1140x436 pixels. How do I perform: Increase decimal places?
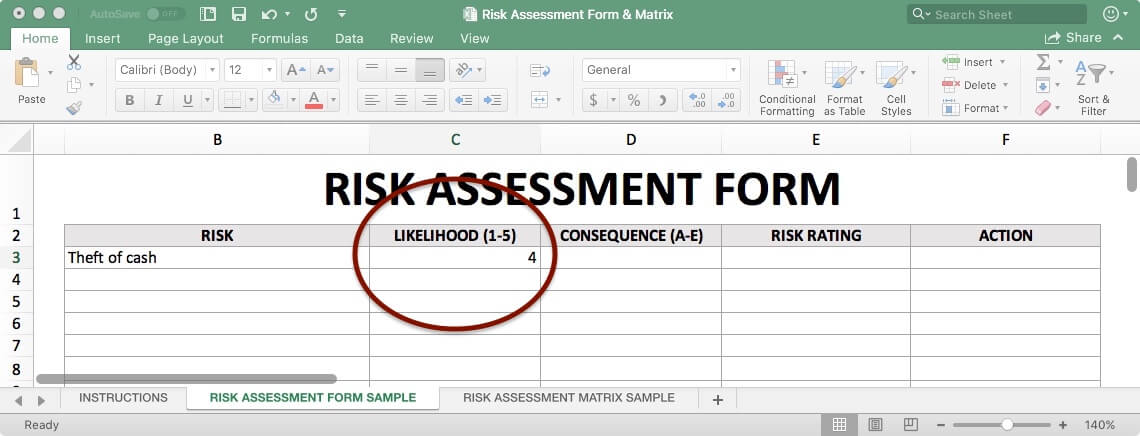point(697,100)
